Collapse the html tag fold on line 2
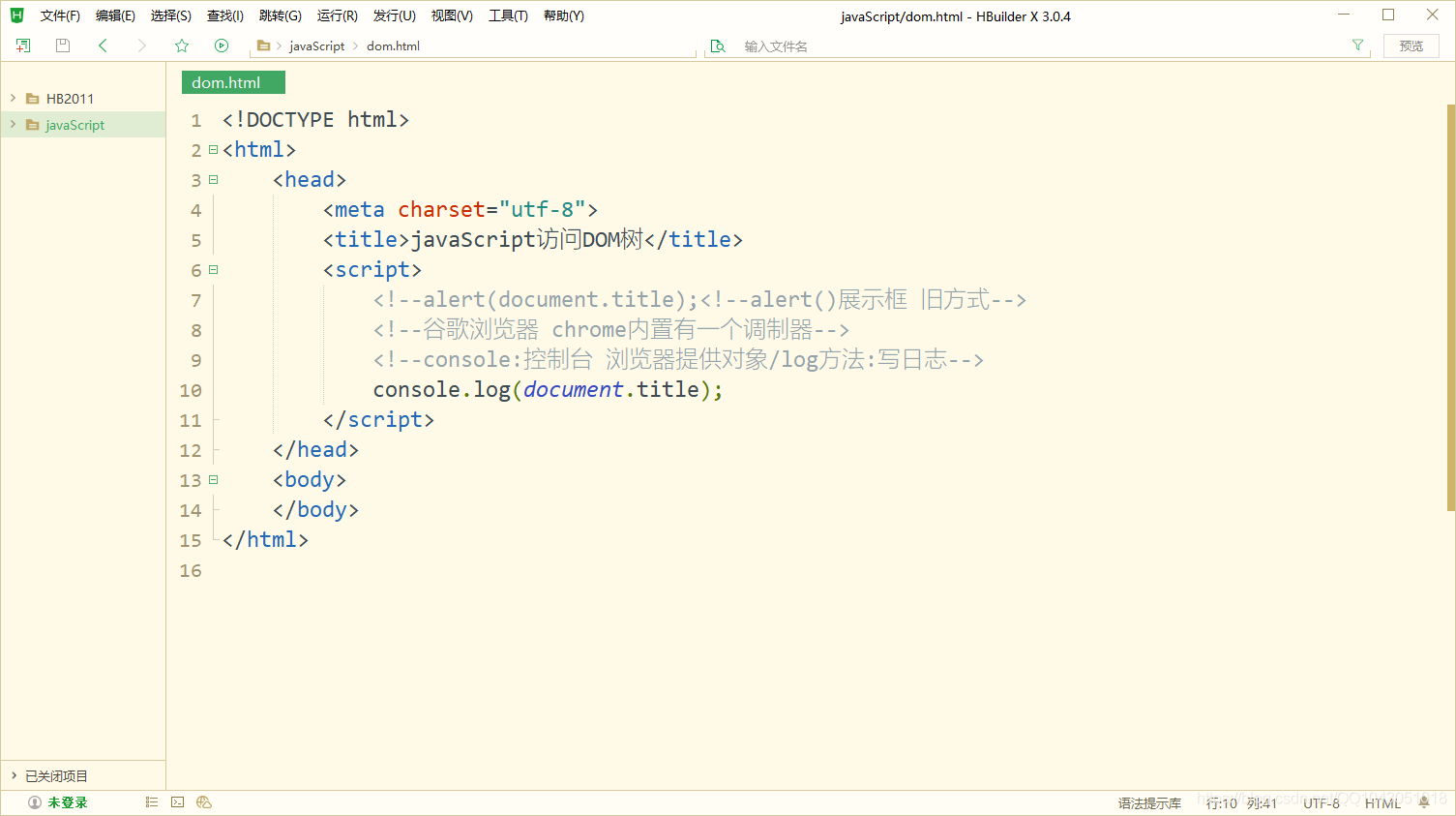 (x=214, y=150)
